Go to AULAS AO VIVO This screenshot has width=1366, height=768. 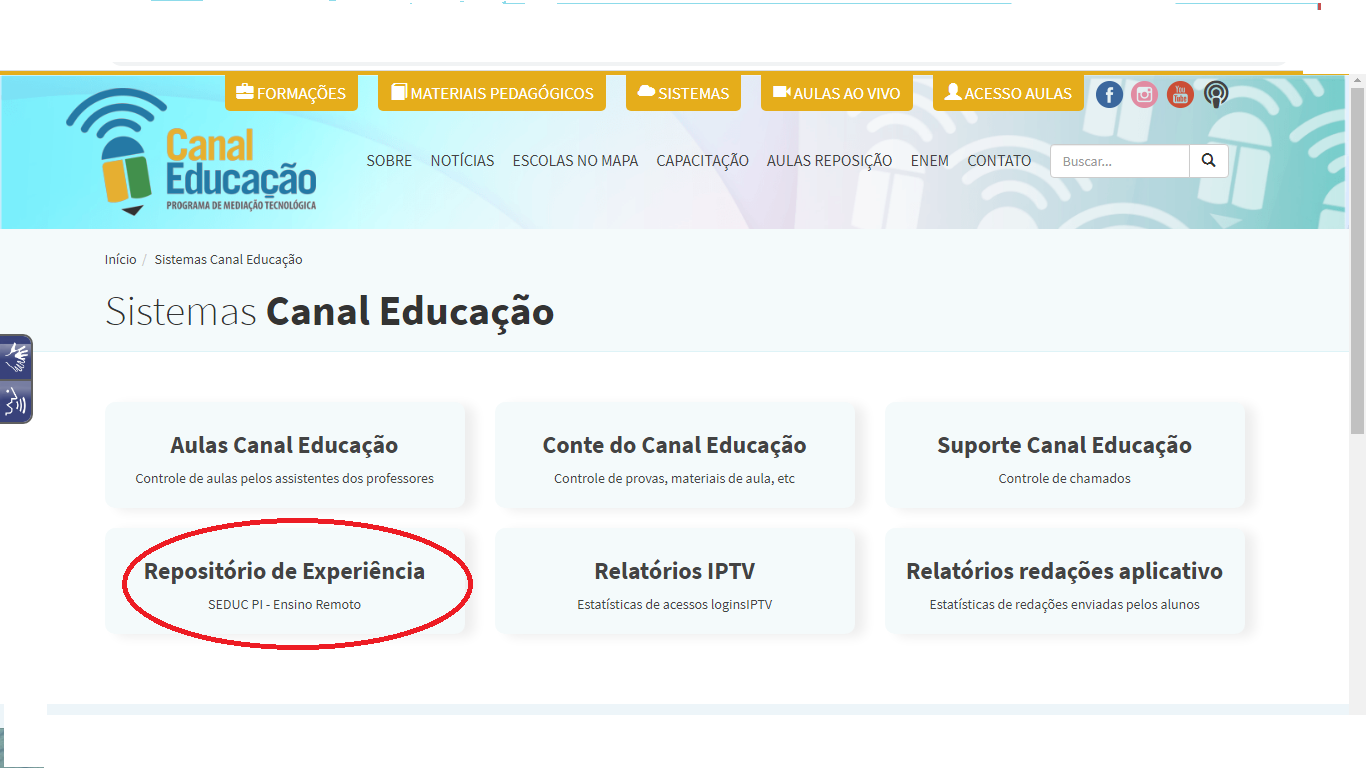(836, 93)
